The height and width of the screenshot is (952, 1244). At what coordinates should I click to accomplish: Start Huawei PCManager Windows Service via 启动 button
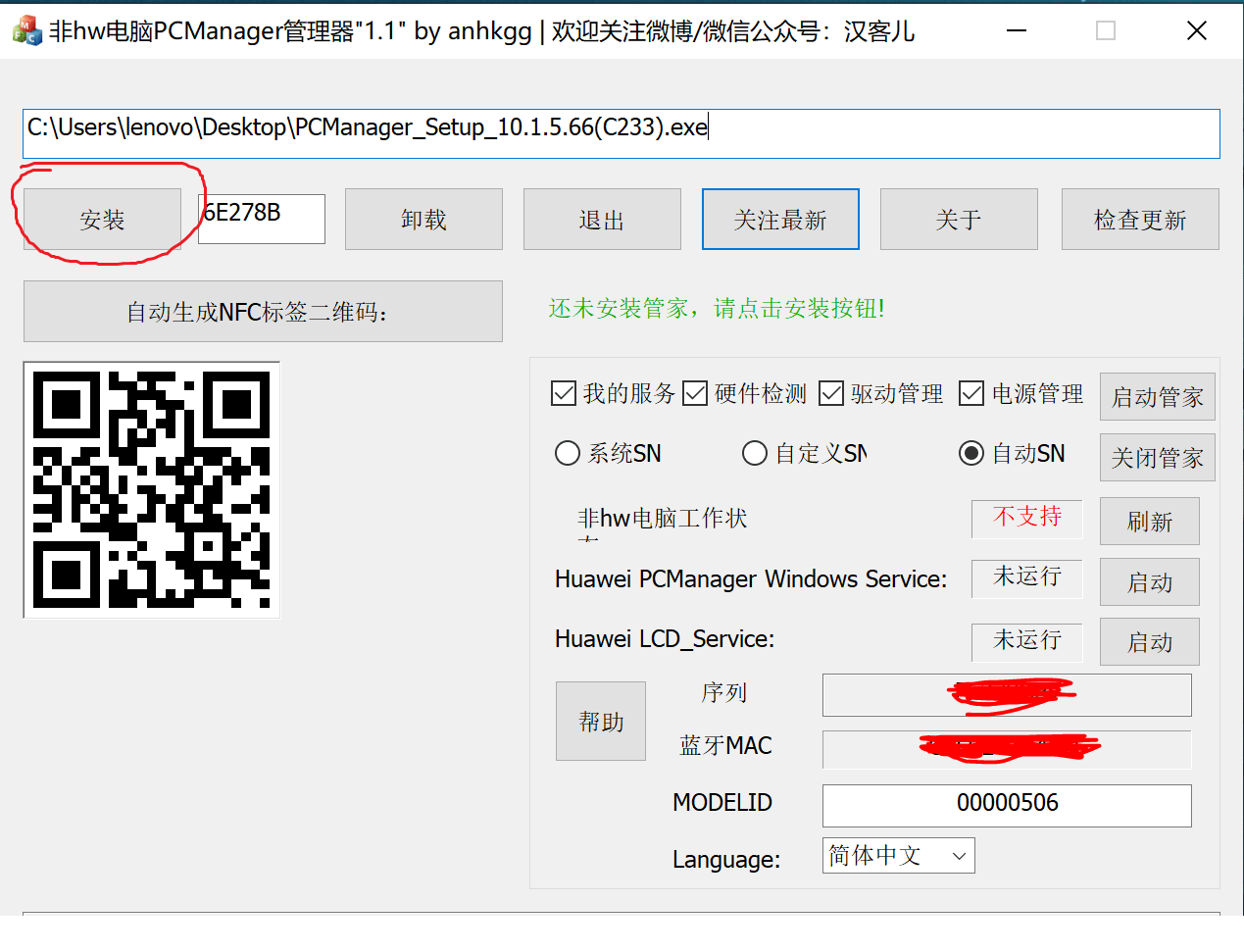click(1149, 581)
